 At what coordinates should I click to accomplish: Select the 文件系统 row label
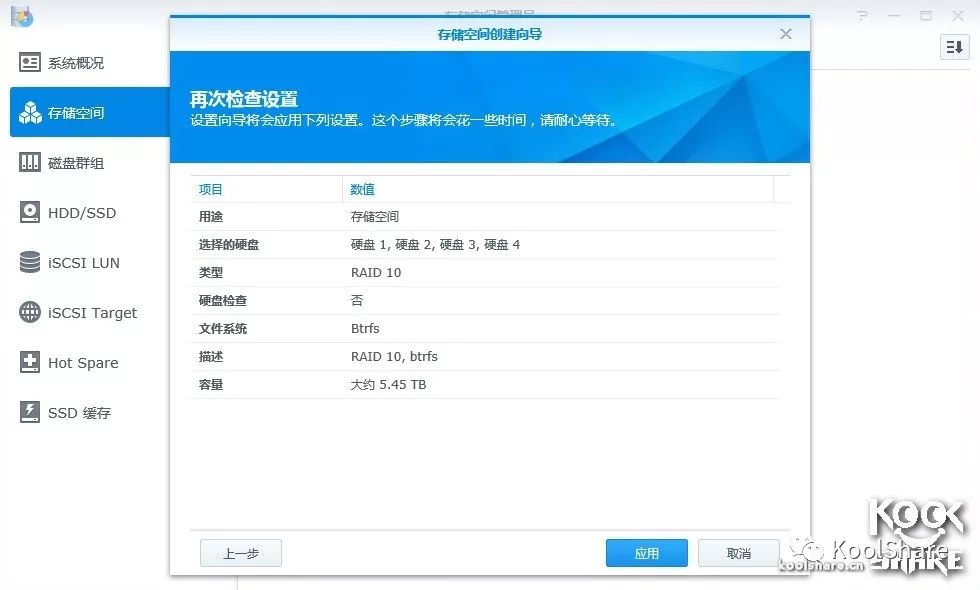(x=222, y=329)
